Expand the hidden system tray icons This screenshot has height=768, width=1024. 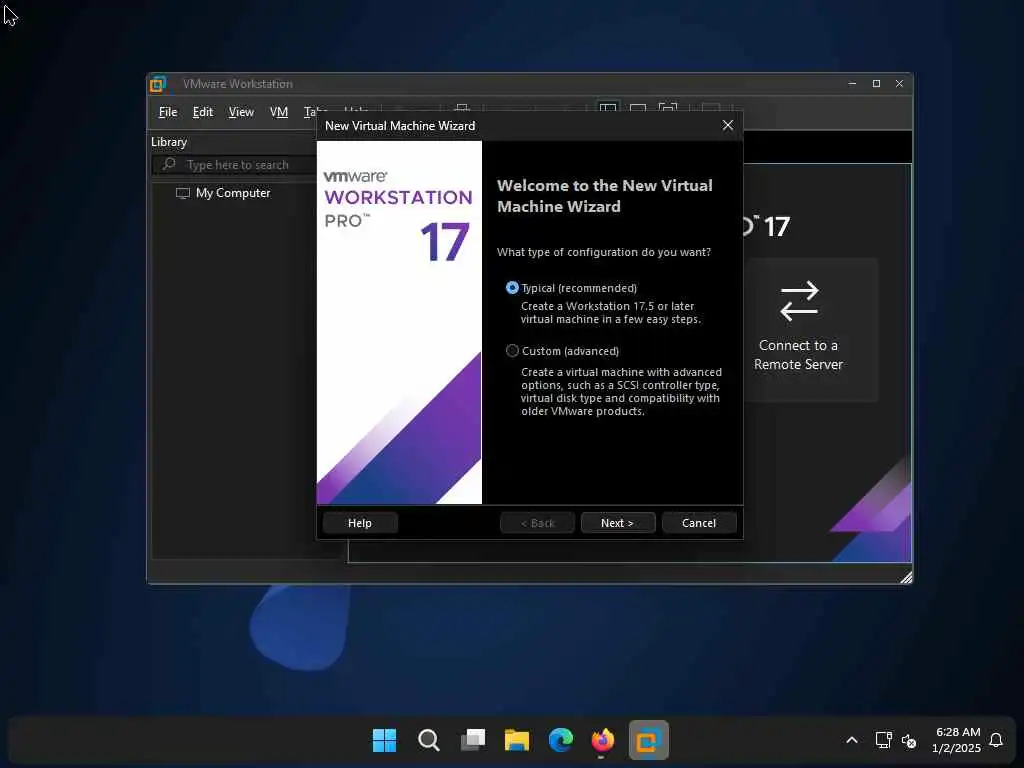(852, 740)
